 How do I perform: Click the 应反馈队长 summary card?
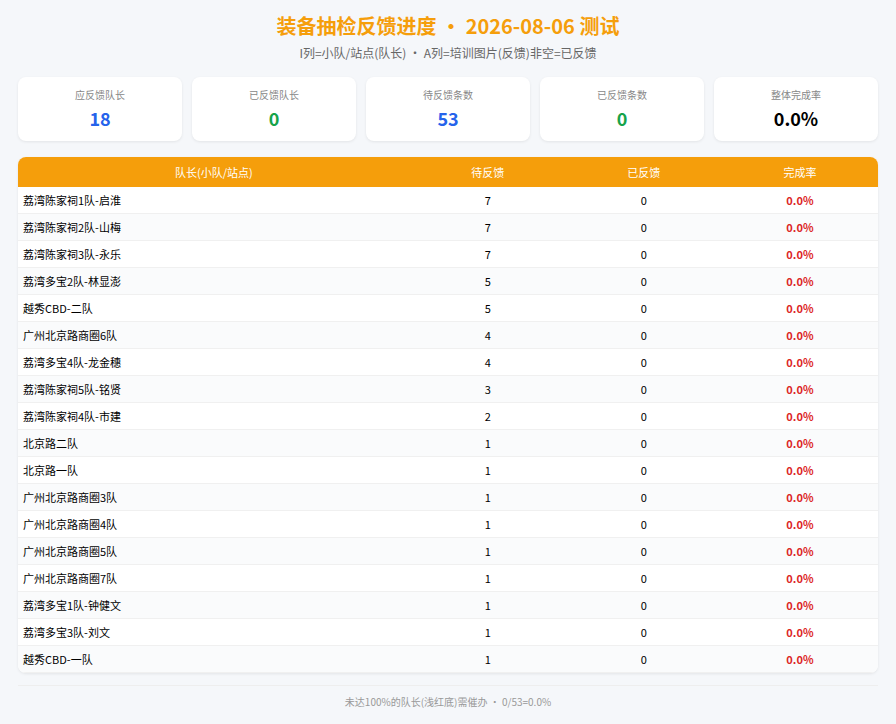(x=100, y=109)
